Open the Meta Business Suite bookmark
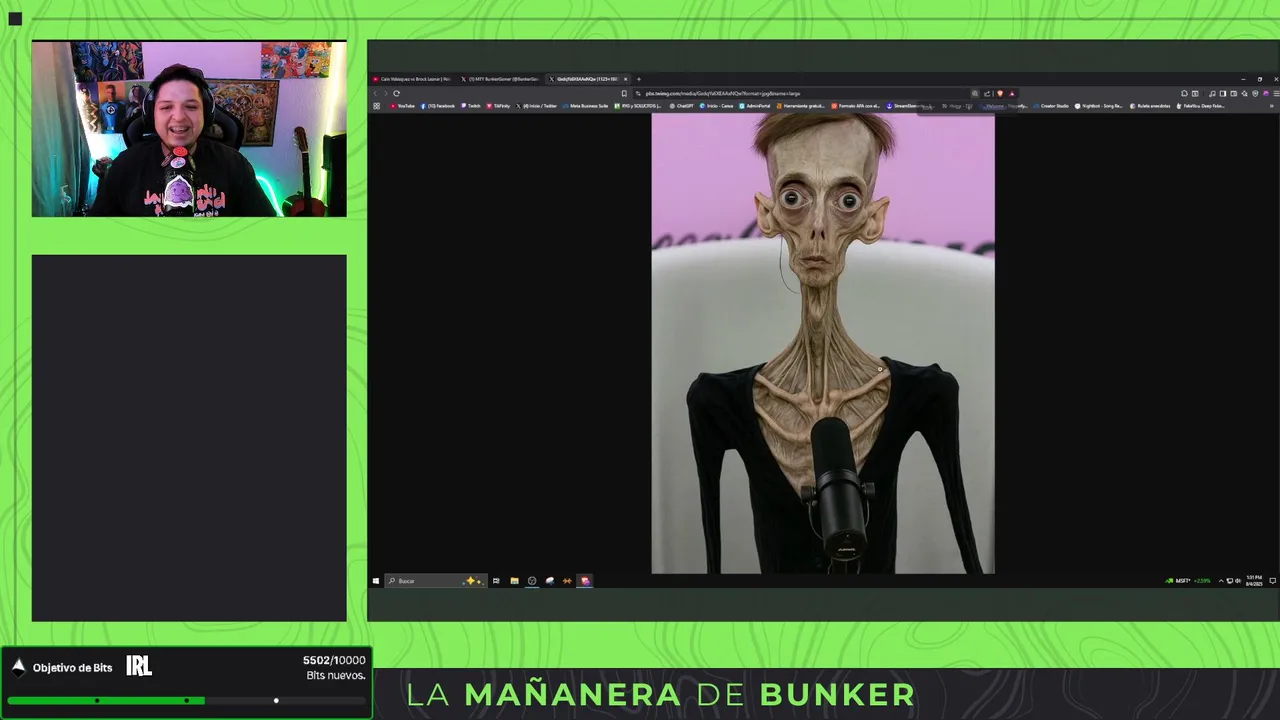Image resolution: width=1280 pixels, height=720 pixels. [x=585, y=106]
